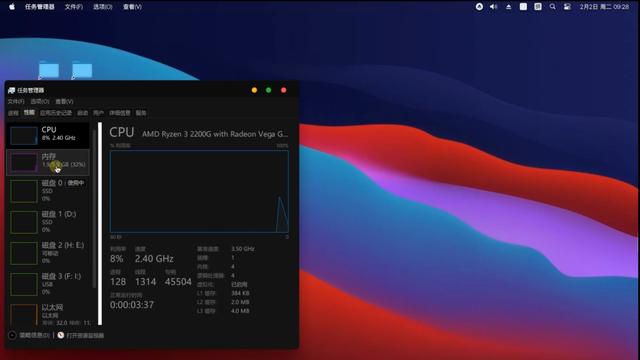Click the sidebar vertical scrollbar
Image resolution: width=640 pixels, height=360 pixels.
tap(94, 208)
